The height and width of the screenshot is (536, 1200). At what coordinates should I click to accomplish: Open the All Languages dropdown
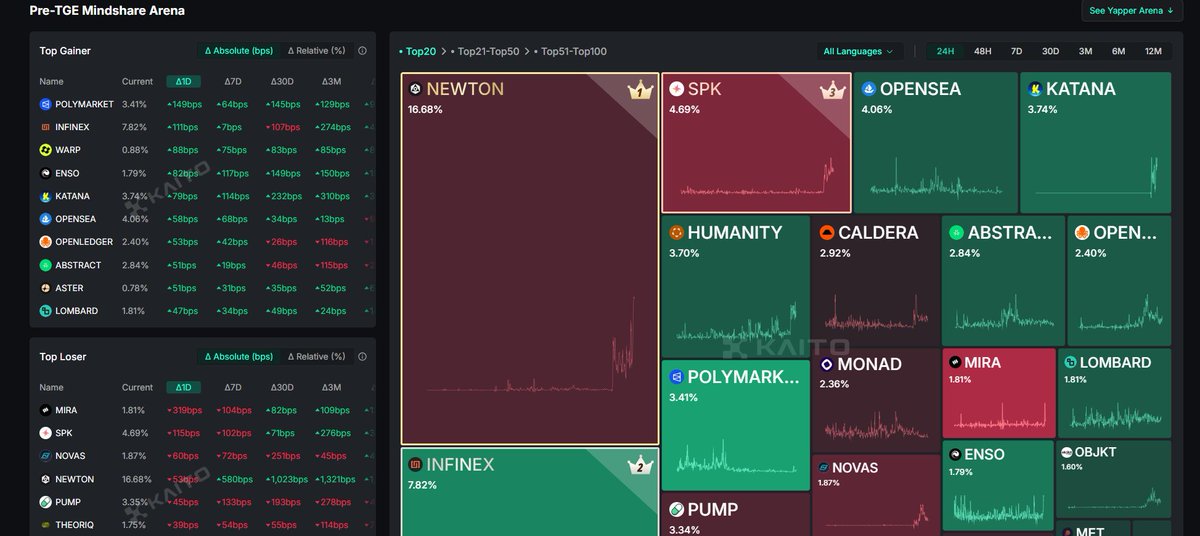(859, 51)
